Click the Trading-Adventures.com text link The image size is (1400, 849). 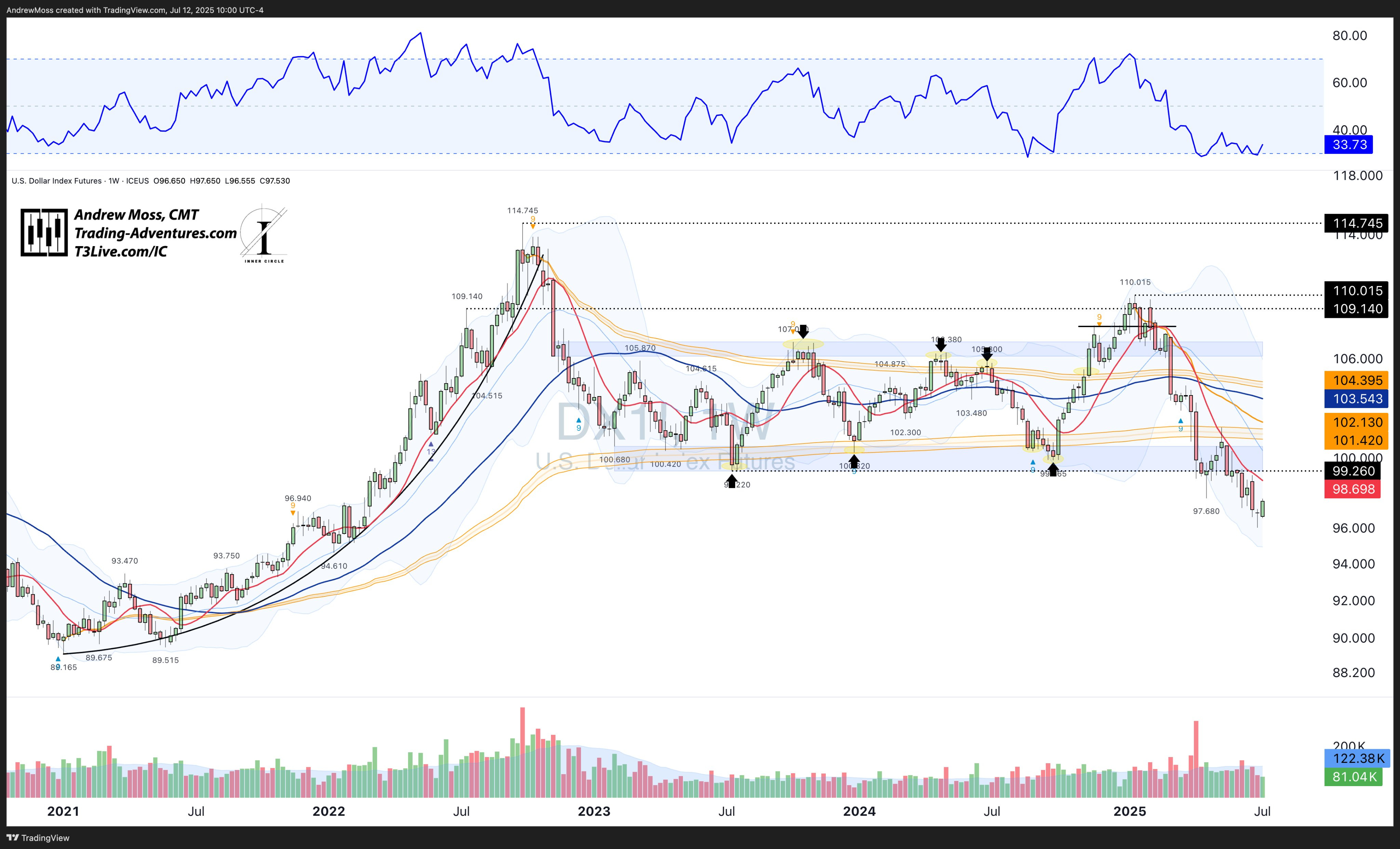click(x=155, y=233)
